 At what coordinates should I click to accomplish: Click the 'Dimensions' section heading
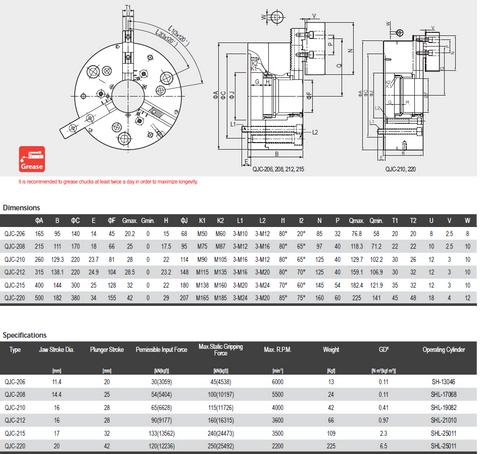point(21,208)
